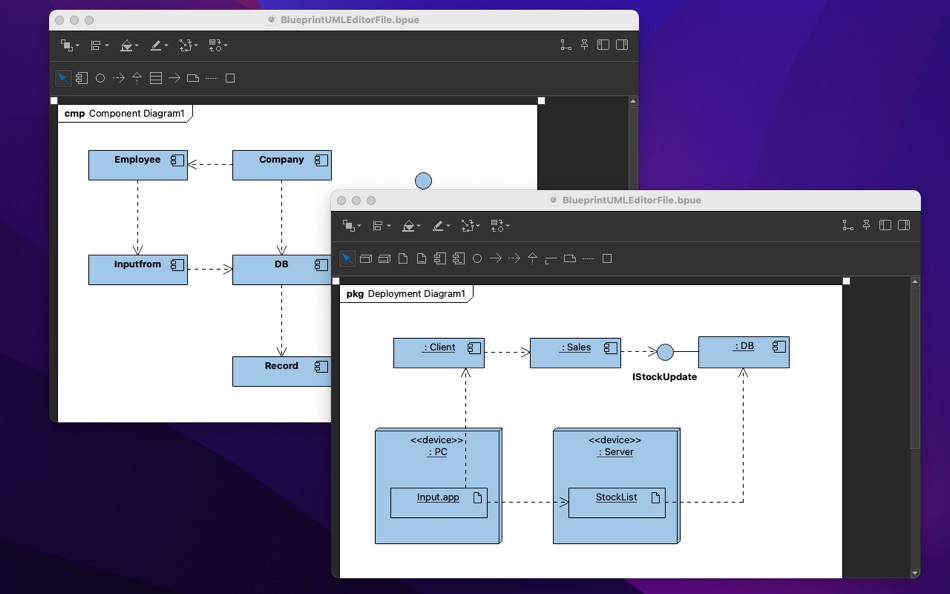
Task: Select dotted note-link tool in Deployment Diagram window
Action: 588,259
